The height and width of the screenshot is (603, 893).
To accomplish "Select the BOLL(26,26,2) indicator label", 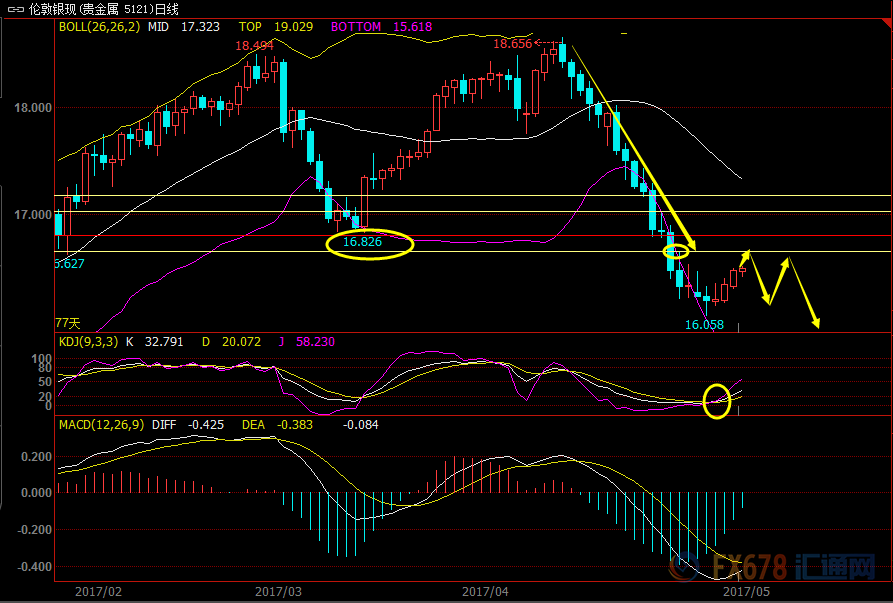I will pos(99,27).
